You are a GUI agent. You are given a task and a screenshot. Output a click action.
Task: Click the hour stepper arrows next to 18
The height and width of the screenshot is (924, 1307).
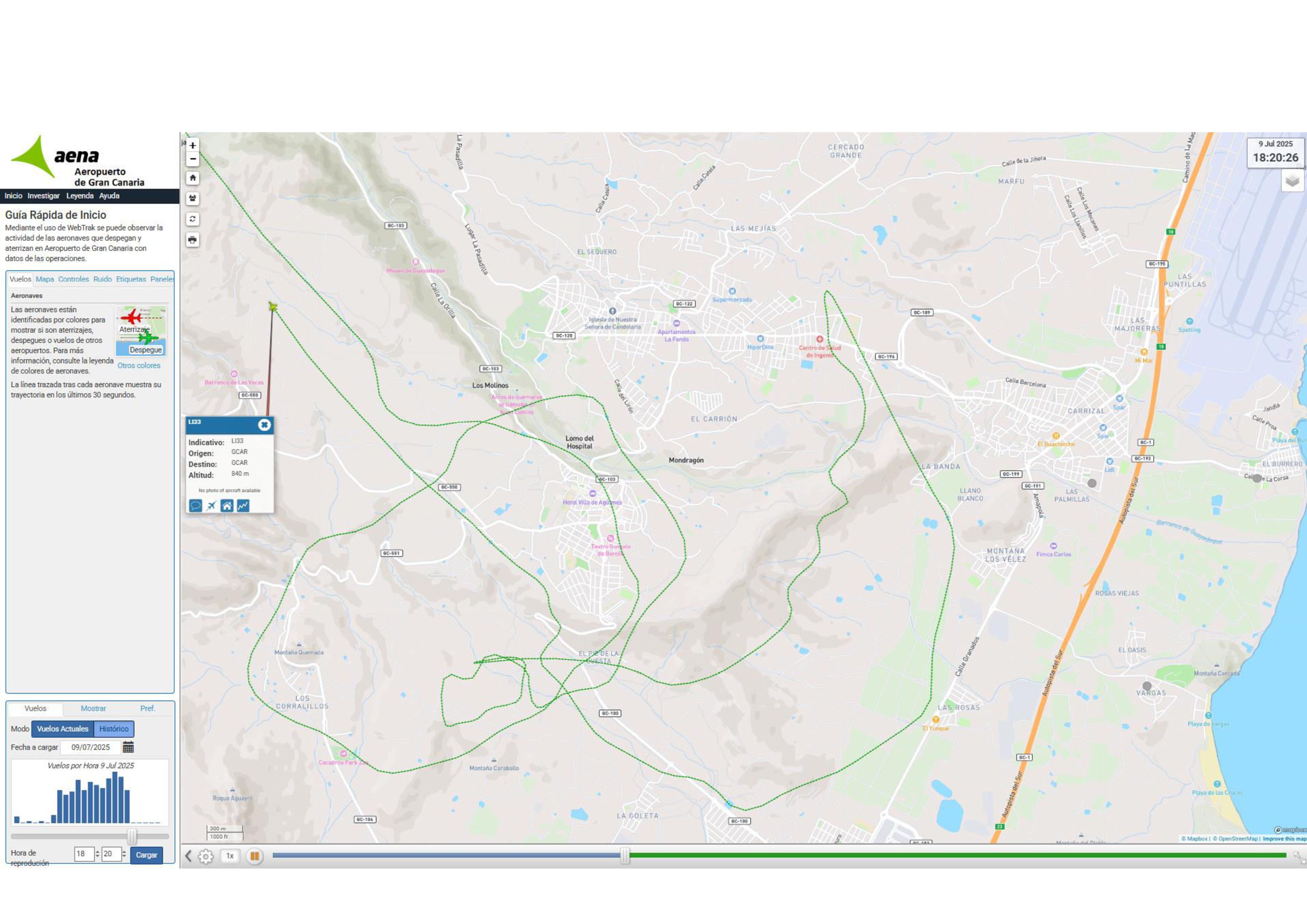click(97, 854)
